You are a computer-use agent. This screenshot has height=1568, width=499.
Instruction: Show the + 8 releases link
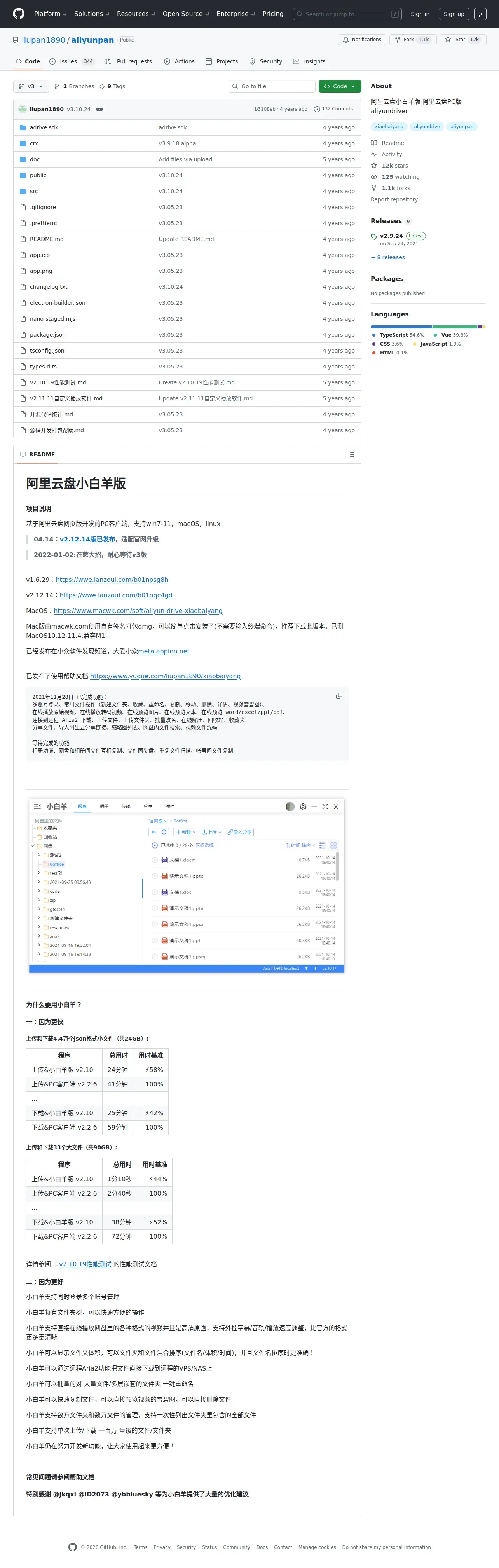[x=387, y=257]
